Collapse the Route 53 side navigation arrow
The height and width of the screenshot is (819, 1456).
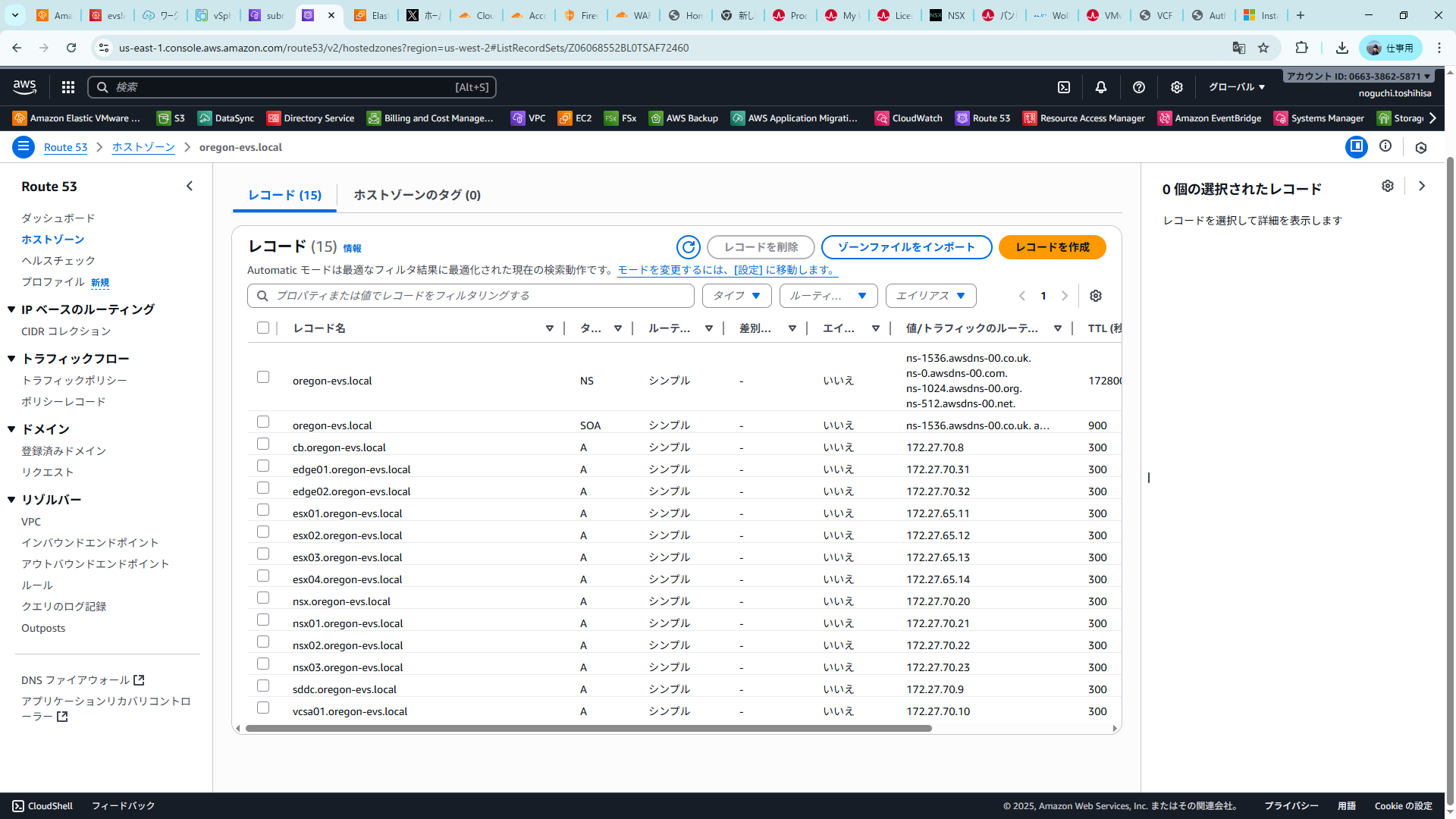(190, 187)
